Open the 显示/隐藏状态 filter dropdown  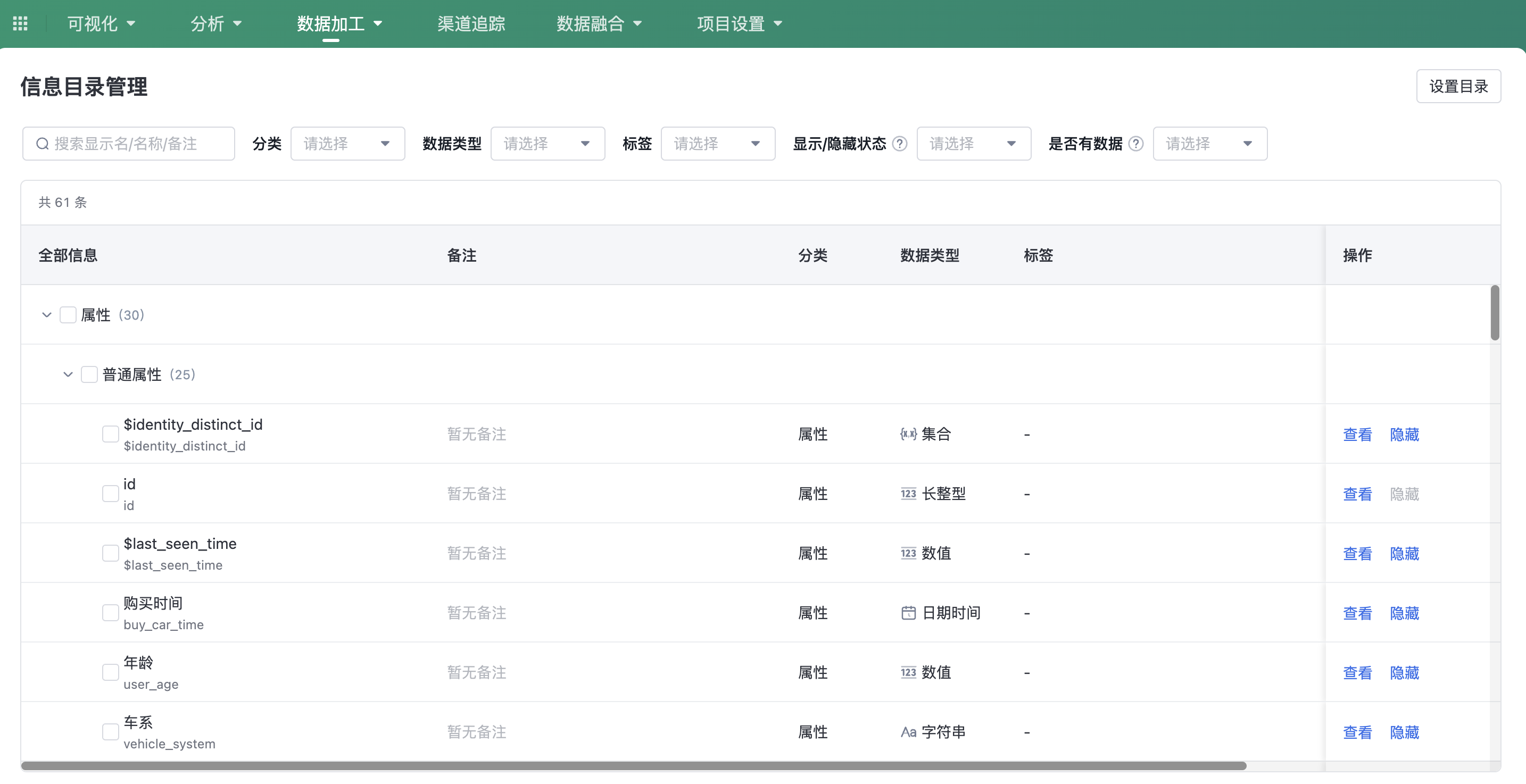point(974,144)
